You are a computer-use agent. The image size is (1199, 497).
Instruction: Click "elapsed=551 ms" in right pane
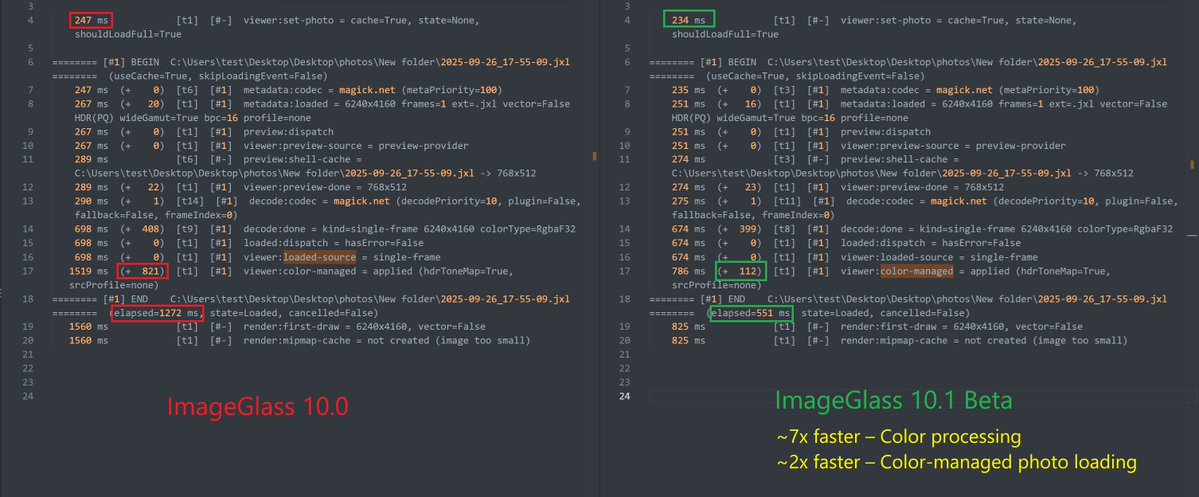coord(751,313)
